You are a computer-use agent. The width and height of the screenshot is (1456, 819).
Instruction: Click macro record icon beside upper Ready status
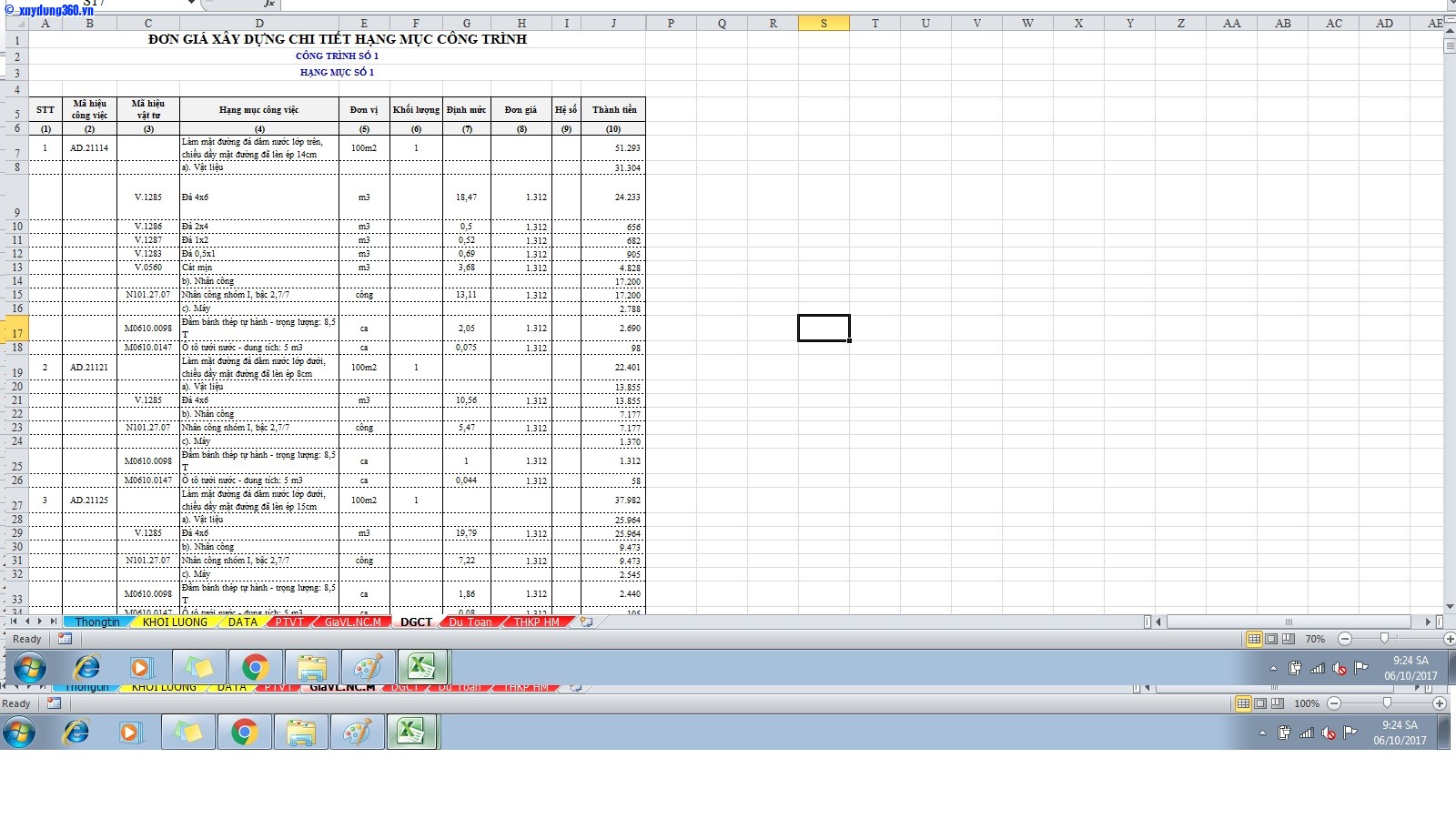pyautogui.click(x=65, y=639)
